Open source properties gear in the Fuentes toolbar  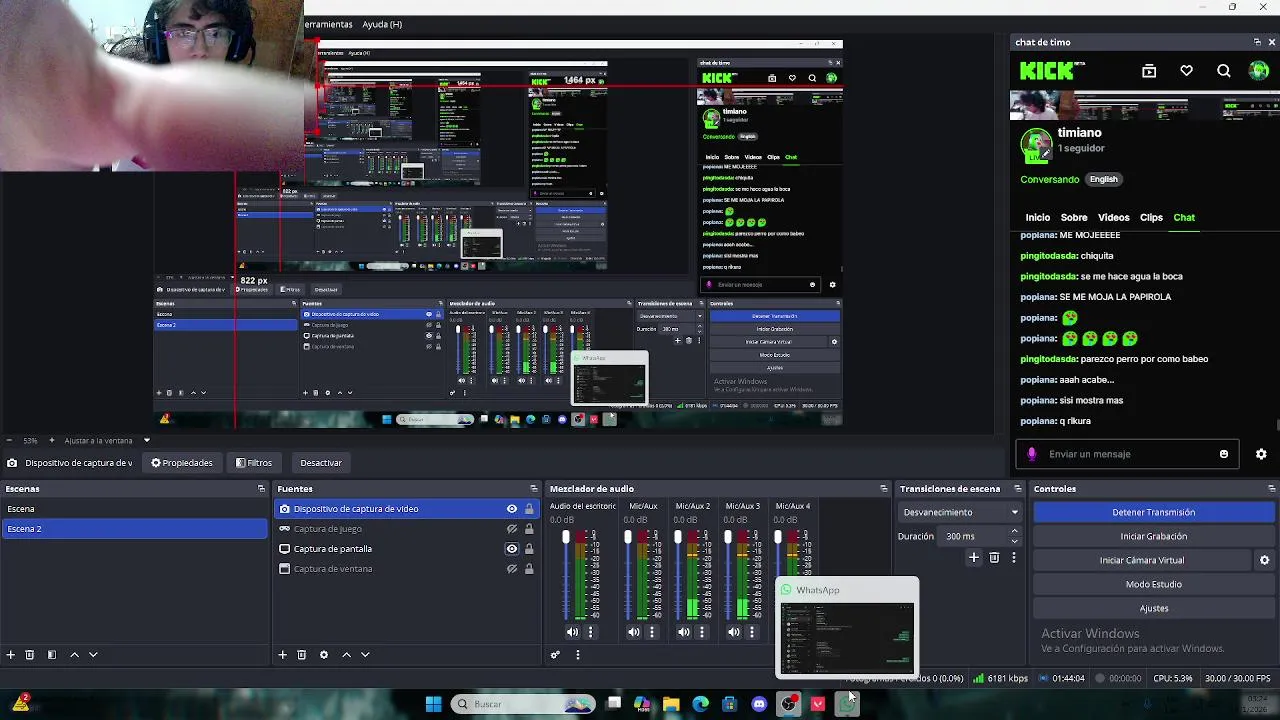click(x=324, y=655)
